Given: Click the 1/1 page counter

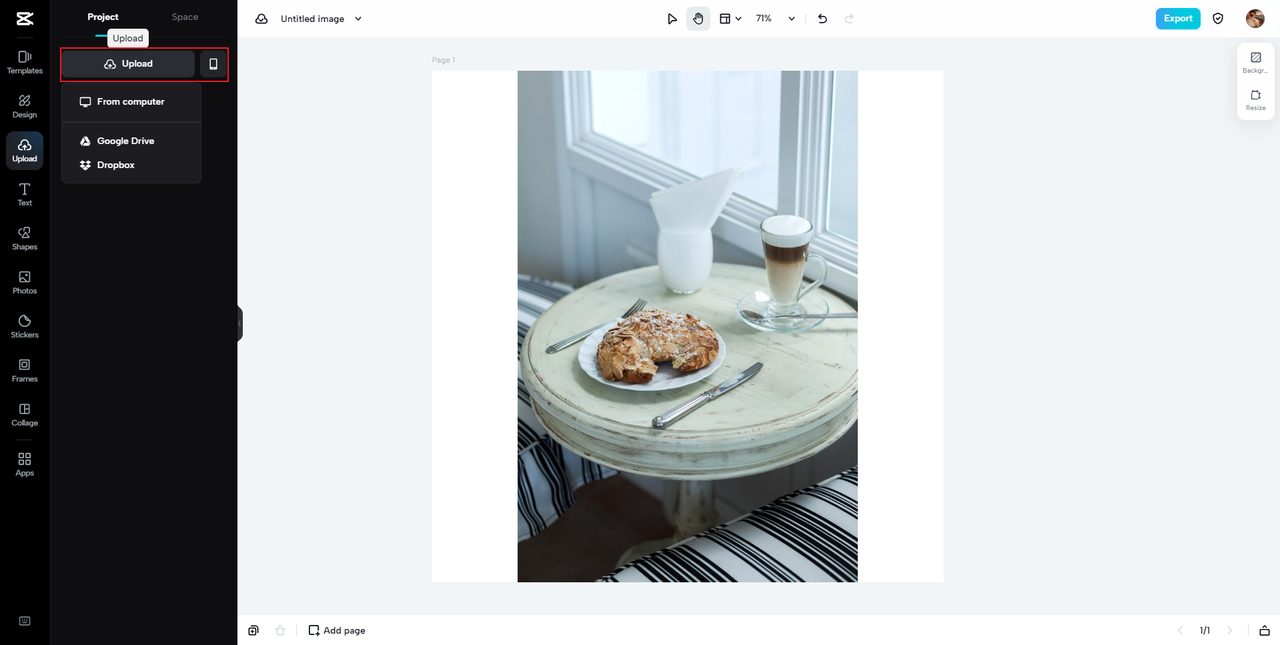Looking at the screenshot, I should pyautogui.click(x=1205, y=631).
